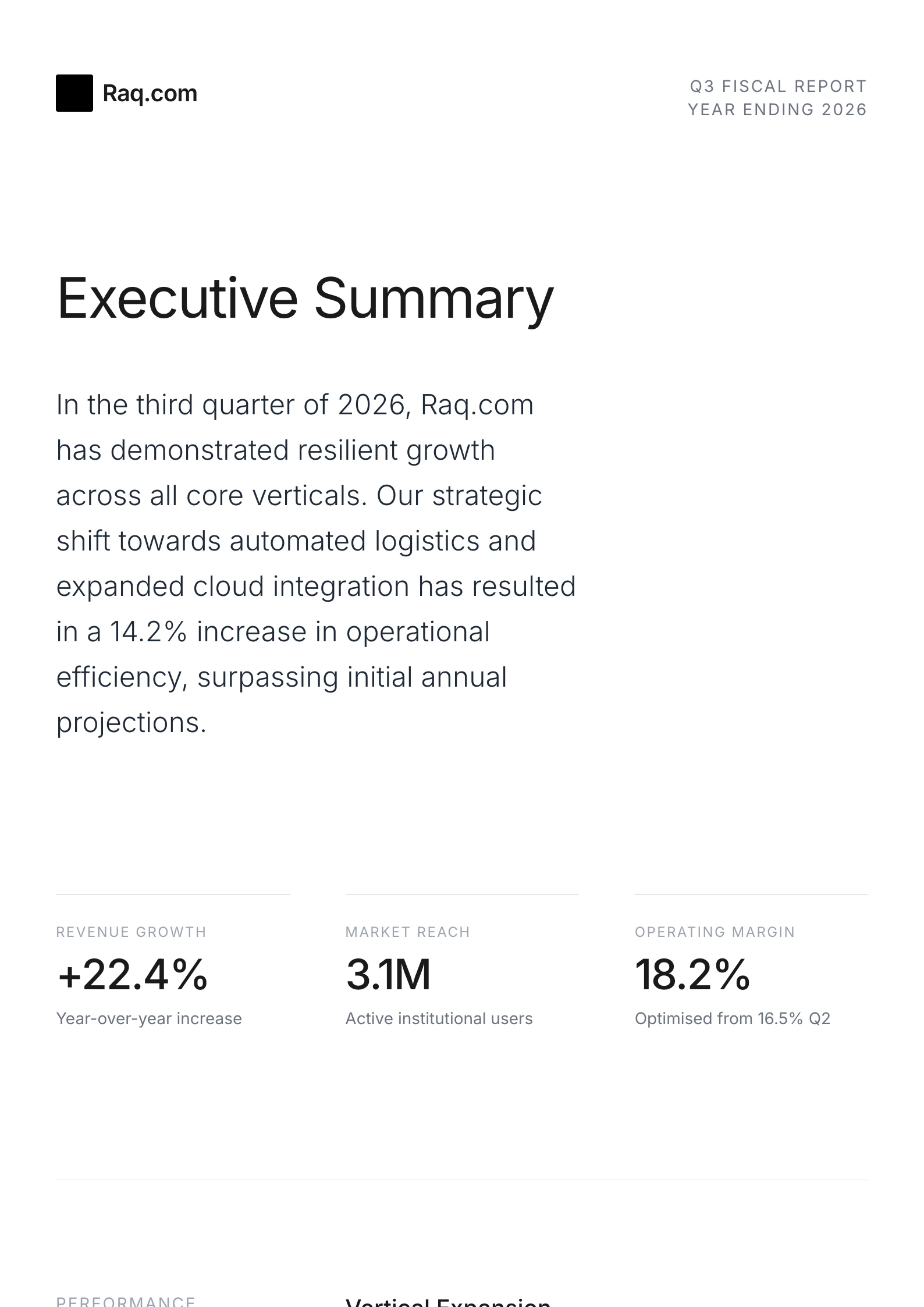924x1307 pixels.
Task: Click the OPERATING MARGIN label
Action: pyautogui.click(x=715, y=932)
